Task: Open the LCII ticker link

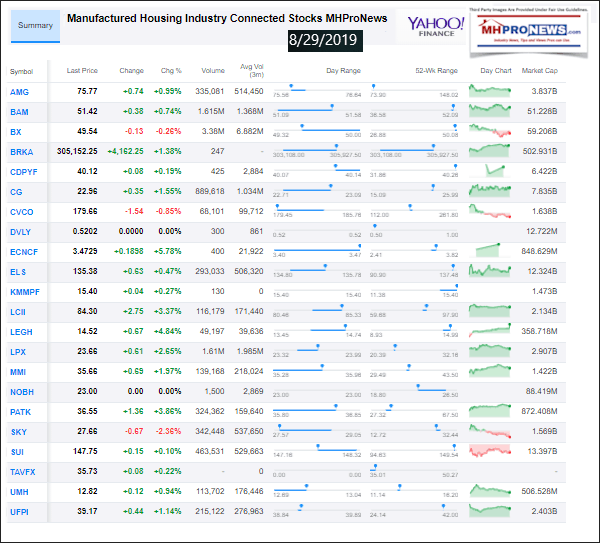Action: [18, 312]
